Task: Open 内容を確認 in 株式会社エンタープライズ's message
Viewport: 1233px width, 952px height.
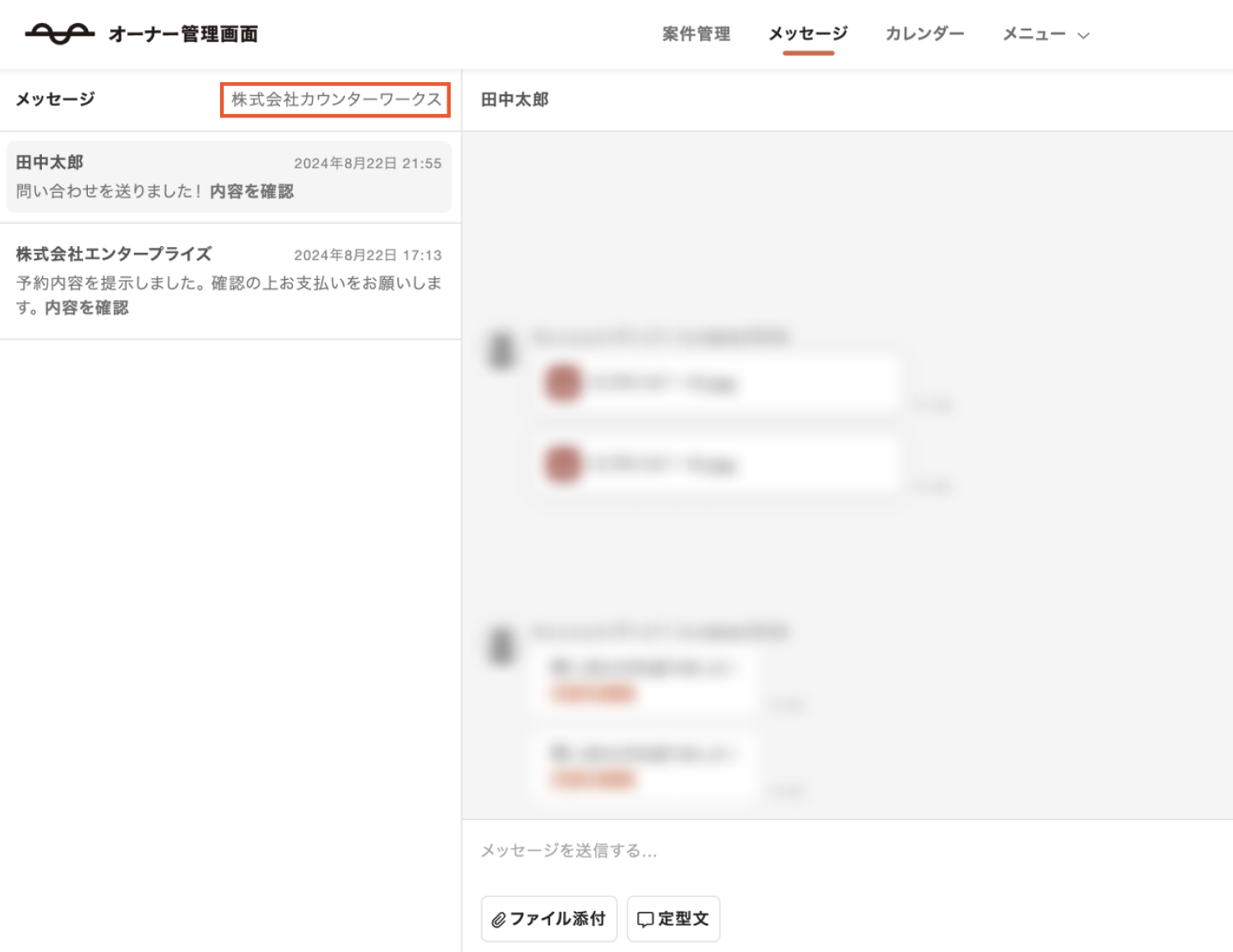Action: (x=87, y=308)
